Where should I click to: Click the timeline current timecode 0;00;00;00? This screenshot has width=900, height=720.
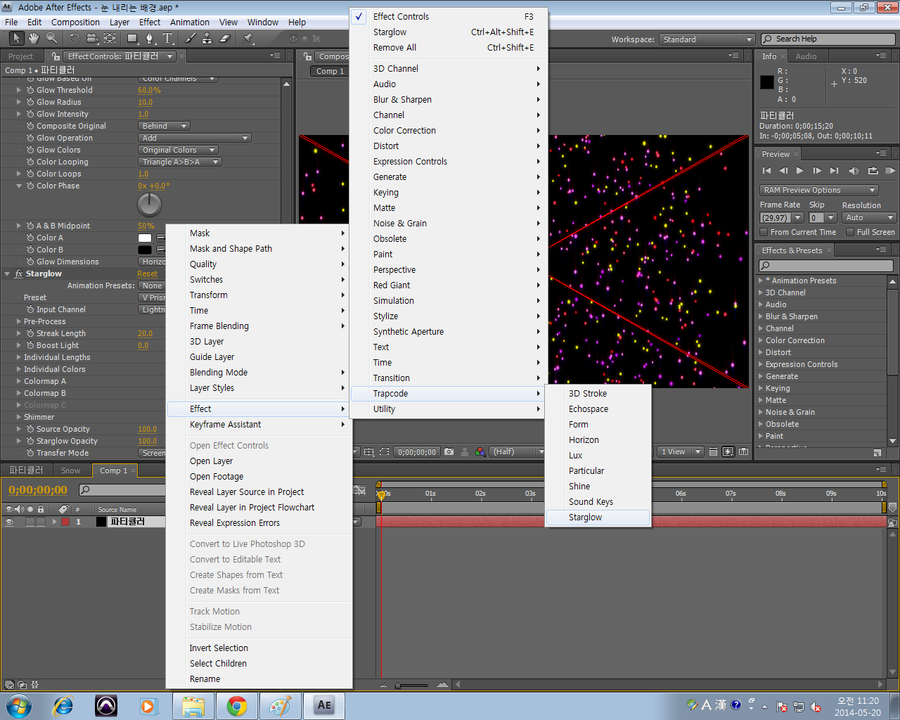tap(38, 490)
